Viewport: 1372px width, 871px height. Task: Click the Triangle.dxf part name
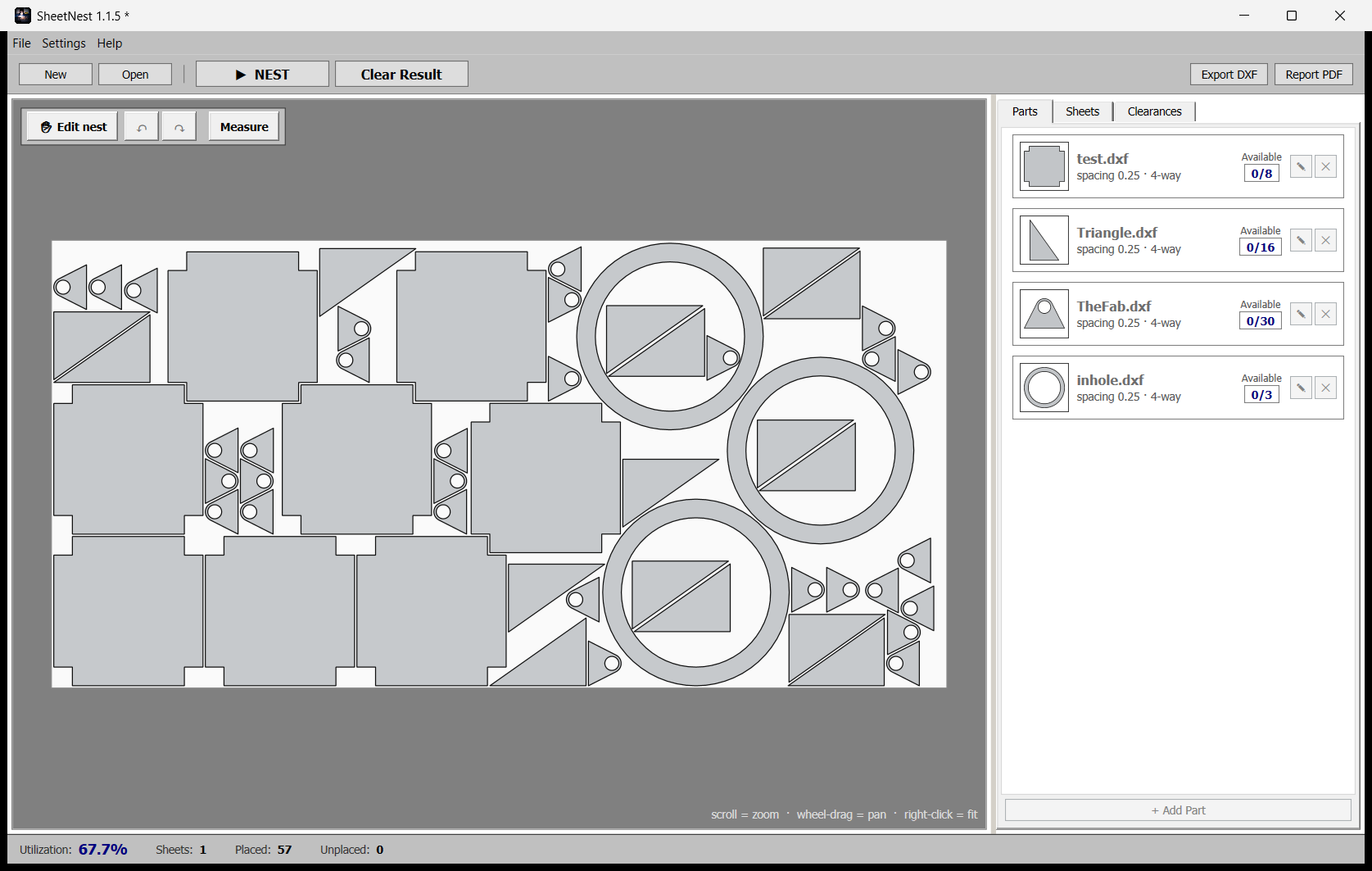1116,233
